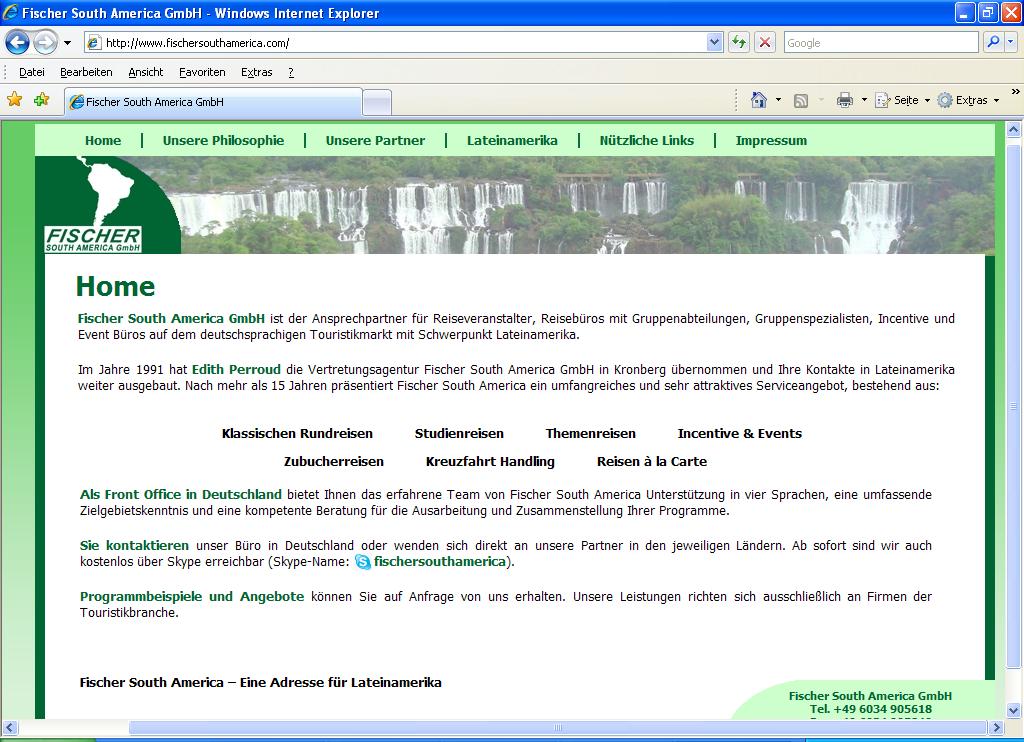This screenshot has width=1024, height=742.
Task: Expand the Print options dropdown arrow
Action: (864, 100)
